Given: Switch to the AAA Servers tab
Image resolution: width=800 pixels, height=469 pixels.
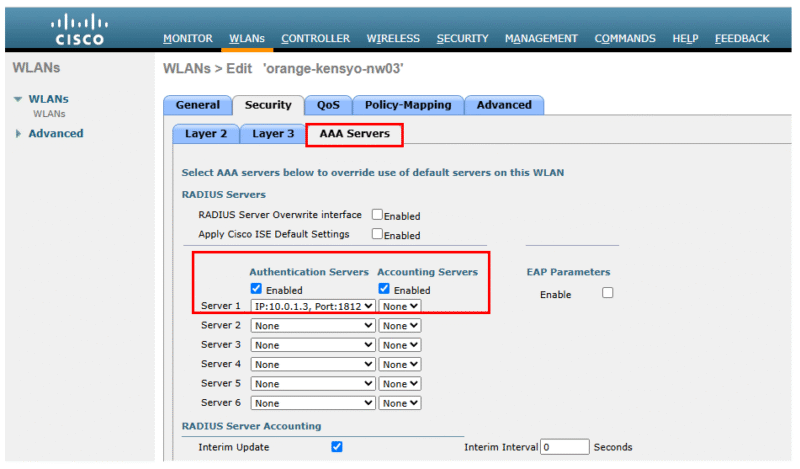Looking at the screenshot, I should pos(354,134).
